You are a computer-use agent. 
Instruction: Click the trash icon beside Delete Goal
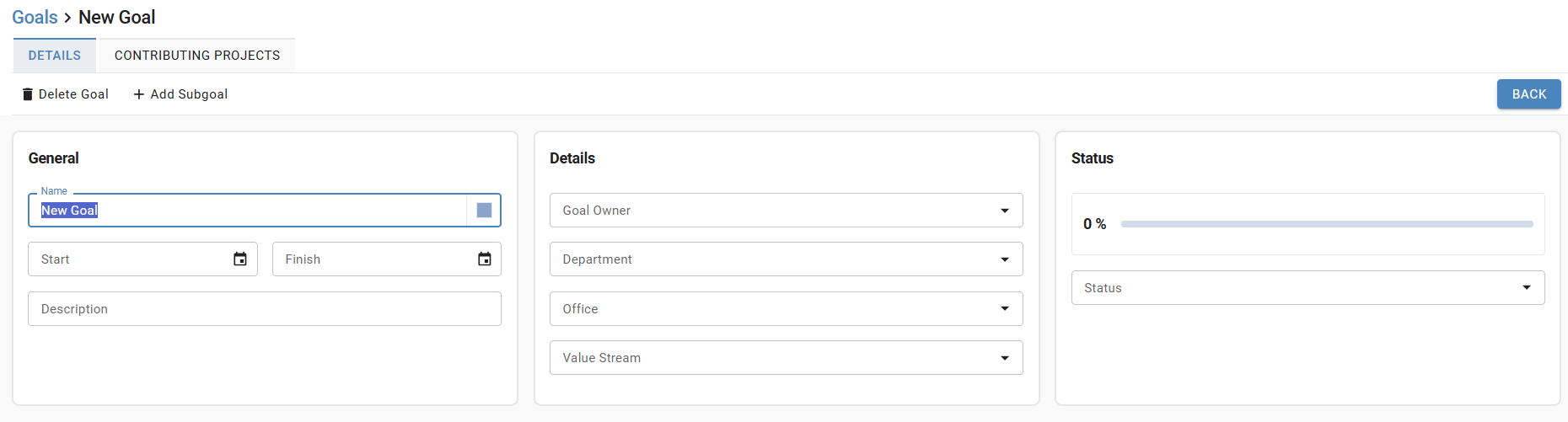(28, 94)
